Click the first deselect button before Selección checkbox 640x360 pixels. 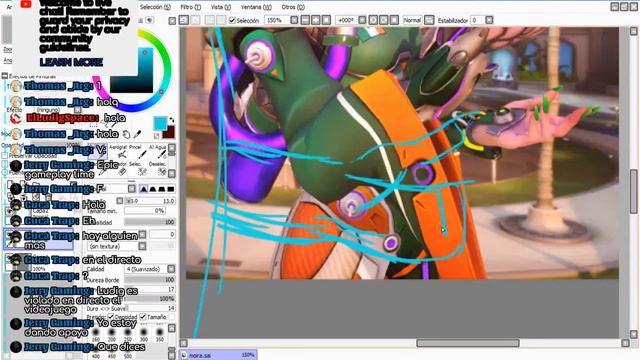click(210, 20)
